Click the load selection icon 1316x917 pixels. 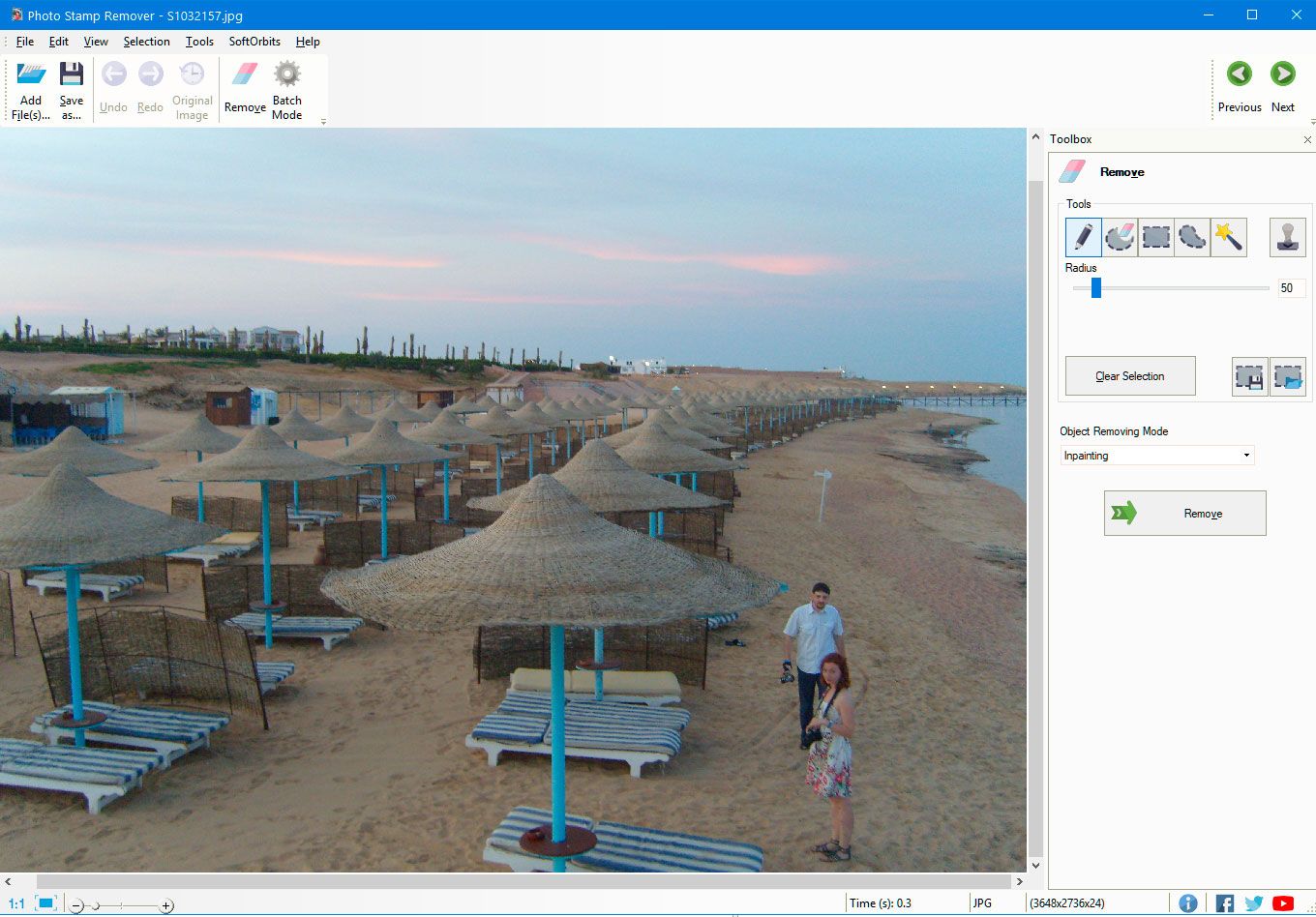1288,376
